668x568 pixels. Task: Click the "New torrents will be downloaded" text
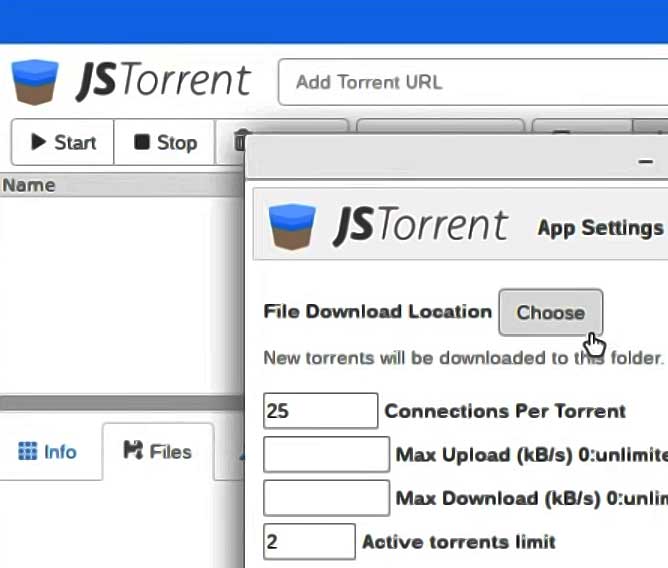point(406,358)
